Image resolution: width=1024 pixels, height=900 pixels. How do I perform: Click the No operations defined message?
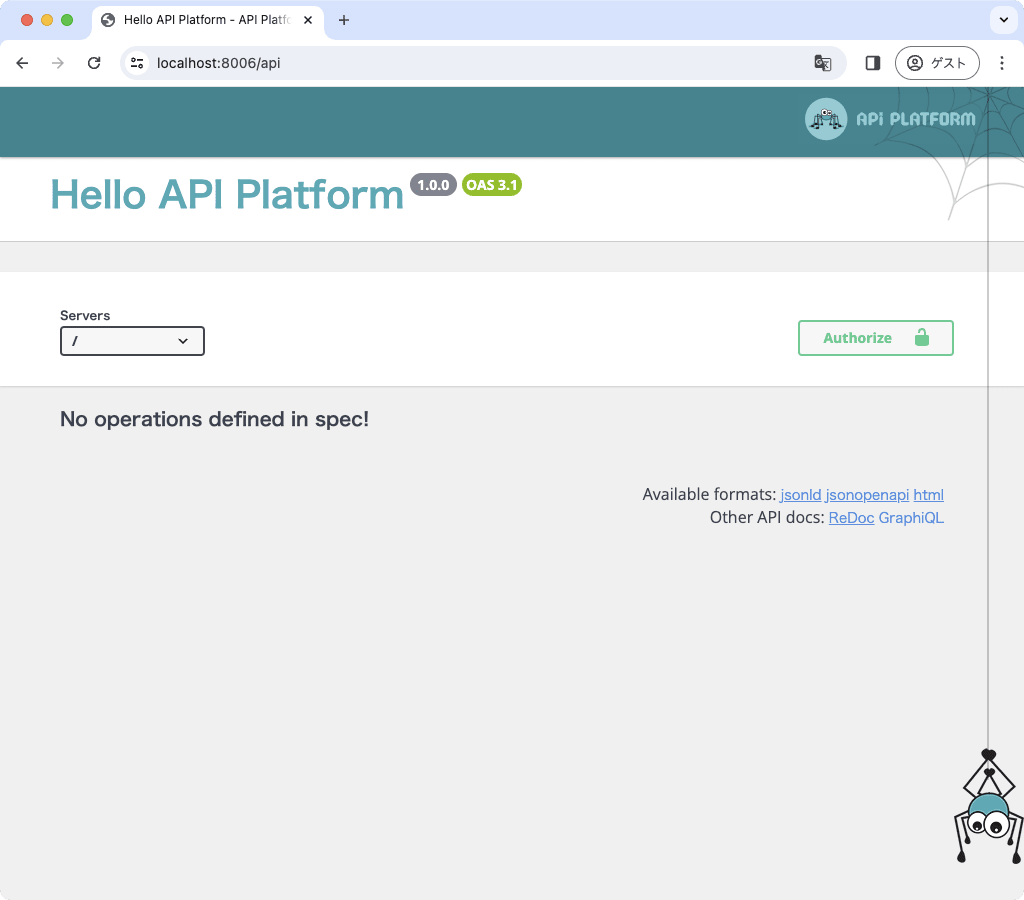click(x=214, y=419)
